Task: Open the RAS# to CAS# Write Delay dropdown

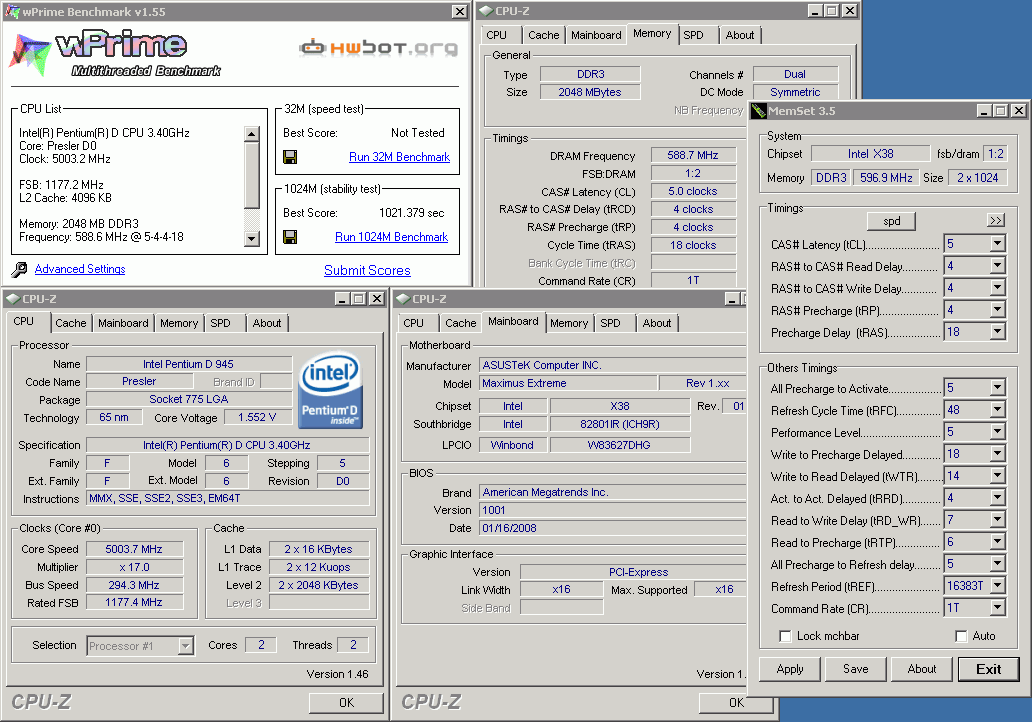Action: 998,288
